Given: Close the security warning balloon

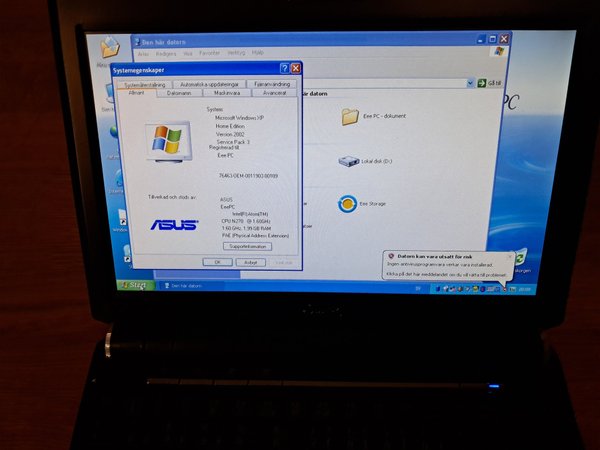Looking at the screenshot, I should (x=509, y=257).
